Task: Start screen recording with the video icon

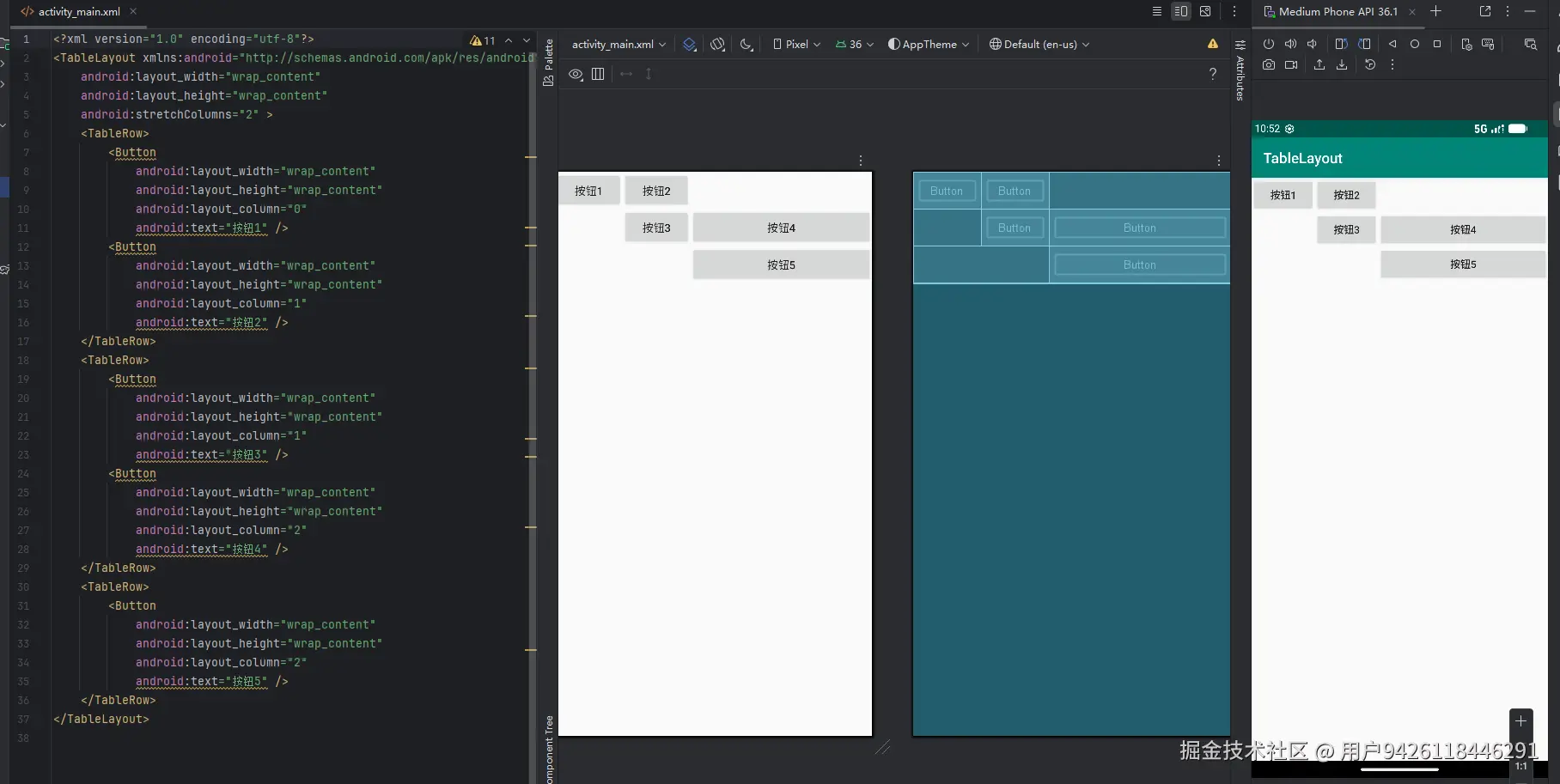Action: [1291, 65]
